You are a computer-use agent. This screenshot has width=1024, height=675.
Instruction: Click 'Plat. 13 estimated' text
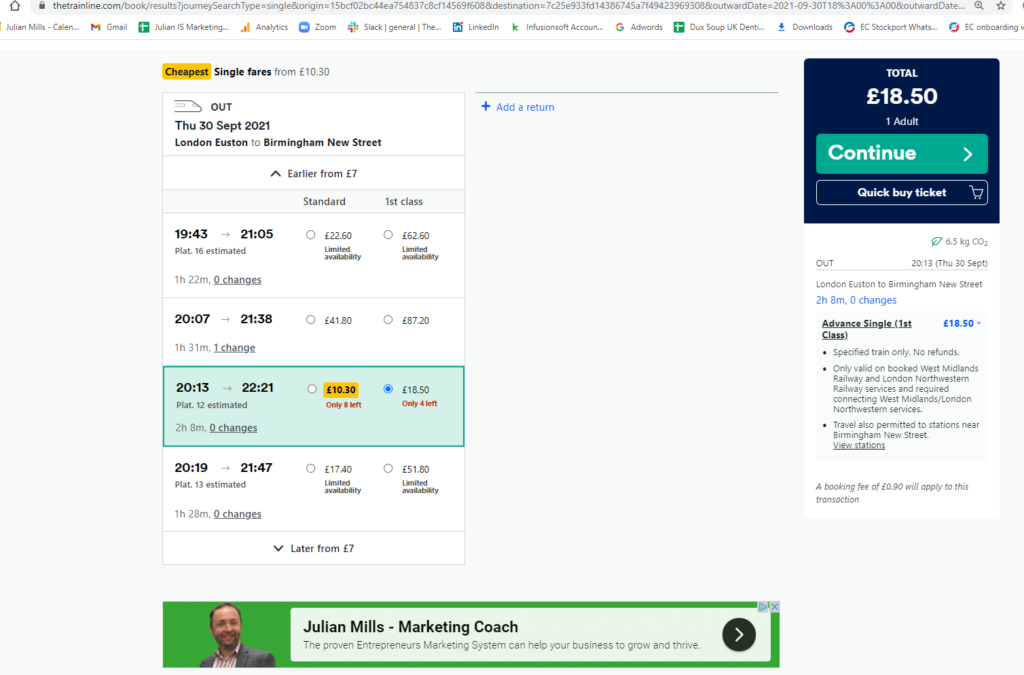(210, 484)
